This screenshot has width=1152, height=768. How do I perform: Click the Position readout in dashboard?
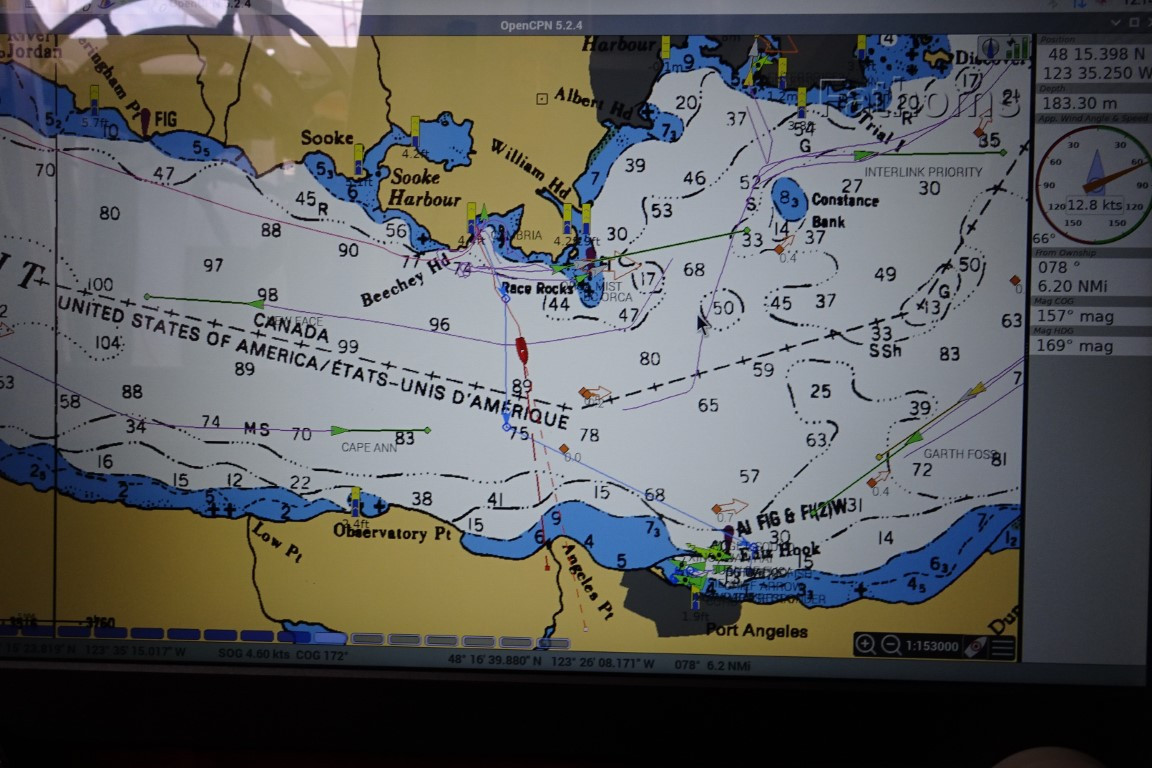click(x=1092, y=63)
